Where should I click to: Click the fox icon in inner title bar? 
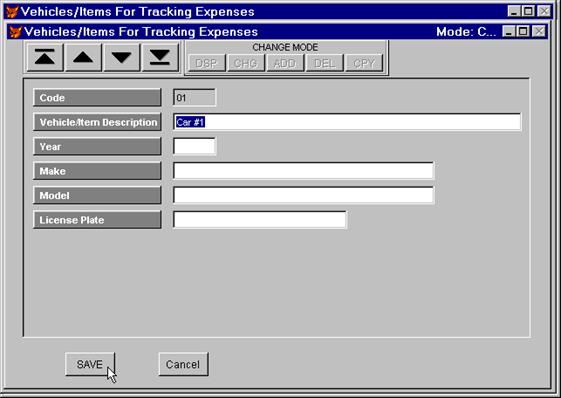coord(15,32)
